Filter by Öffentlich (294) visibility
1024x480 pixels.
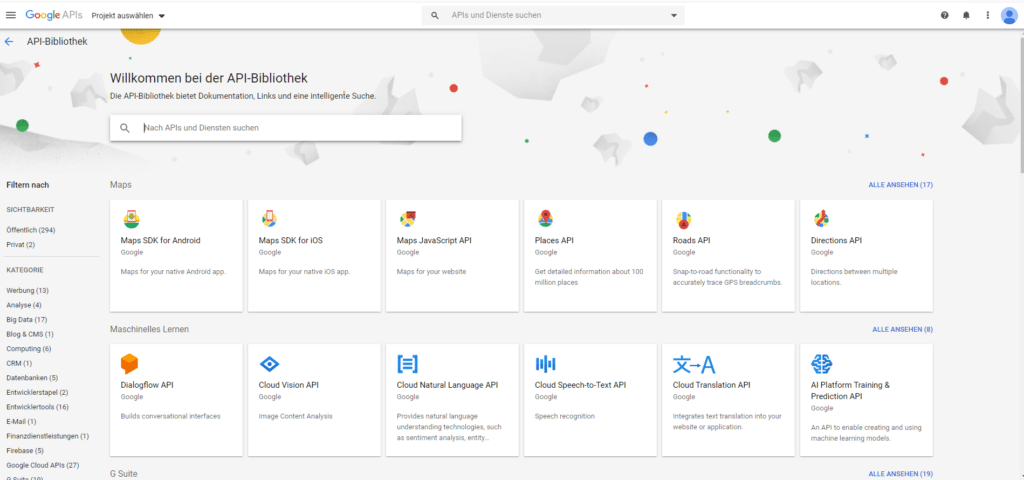pos(30,230)
